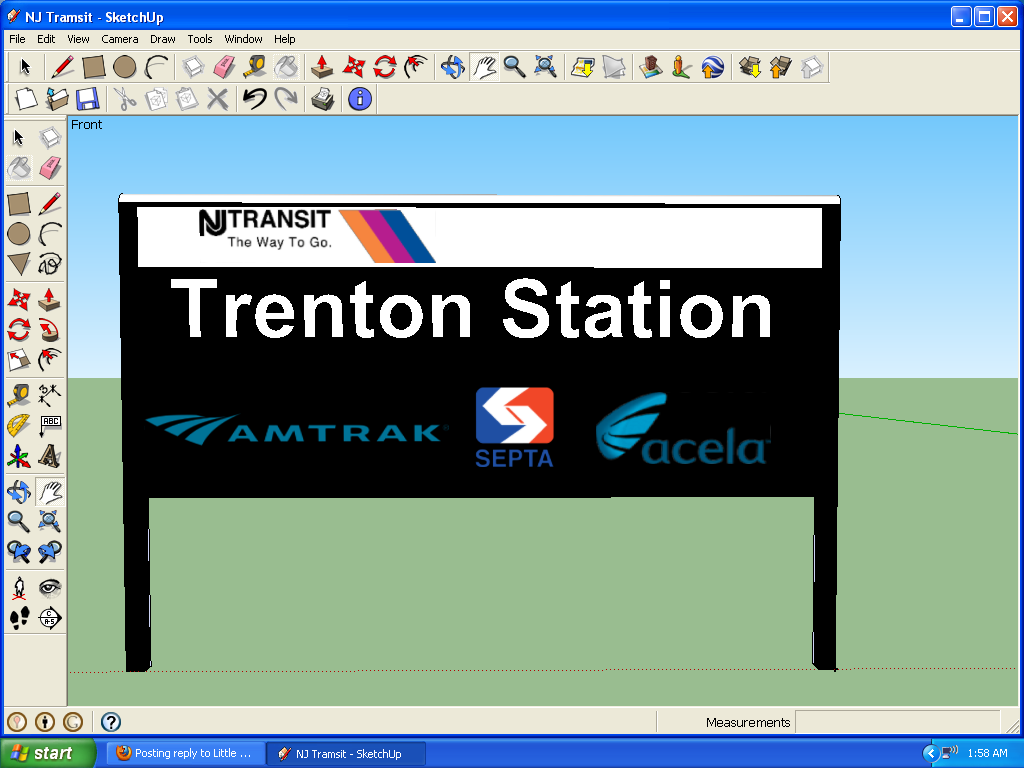
Task: Open the help question mark in the status bar
Action: click(111, 722)
